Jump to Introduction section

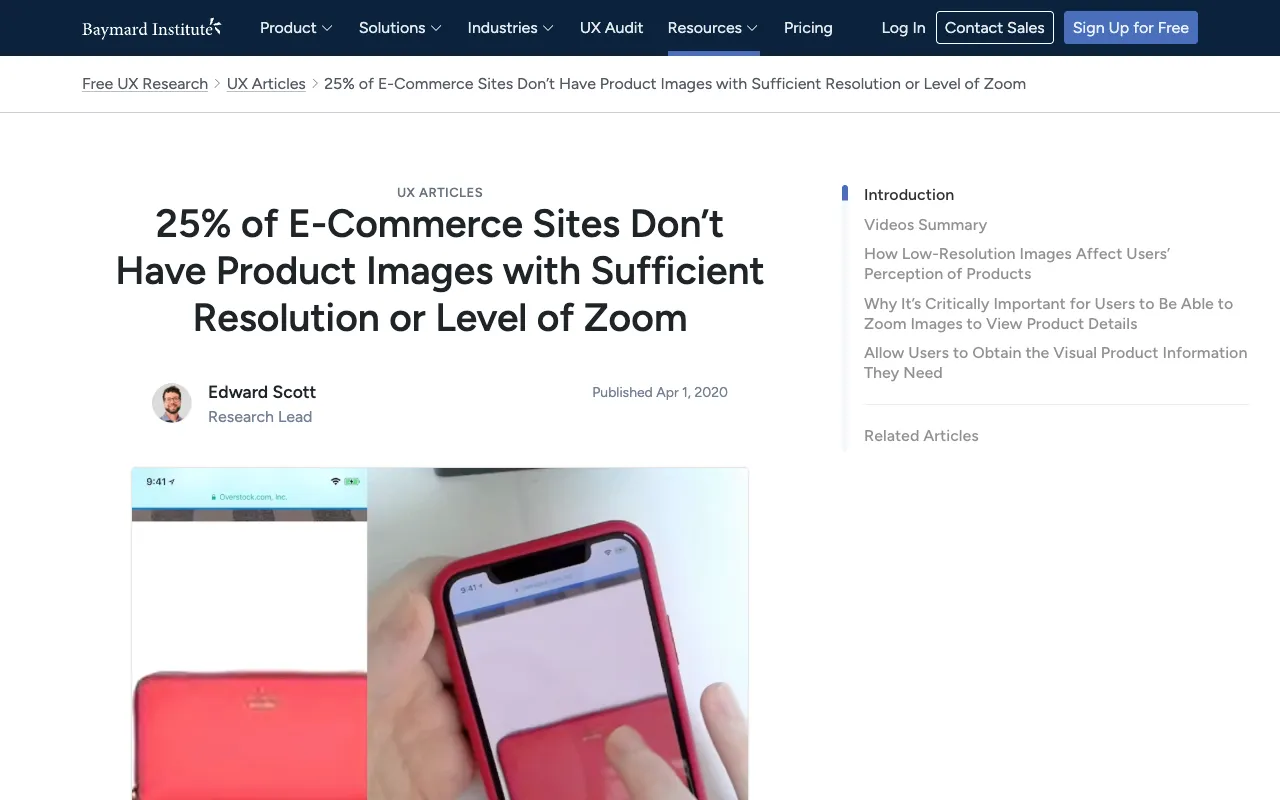909,195
